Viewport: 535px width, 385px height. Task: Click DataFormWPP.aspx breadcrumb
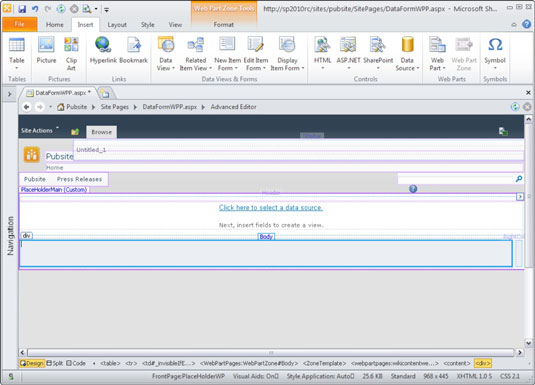coord(170,107)
